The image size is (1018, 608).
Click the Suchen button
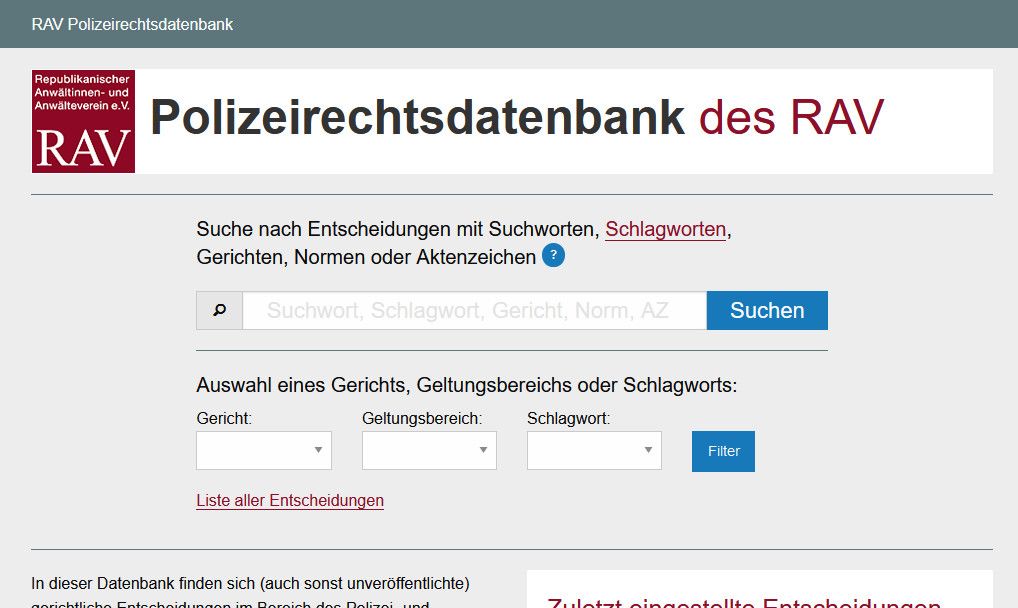pos(767,310)
